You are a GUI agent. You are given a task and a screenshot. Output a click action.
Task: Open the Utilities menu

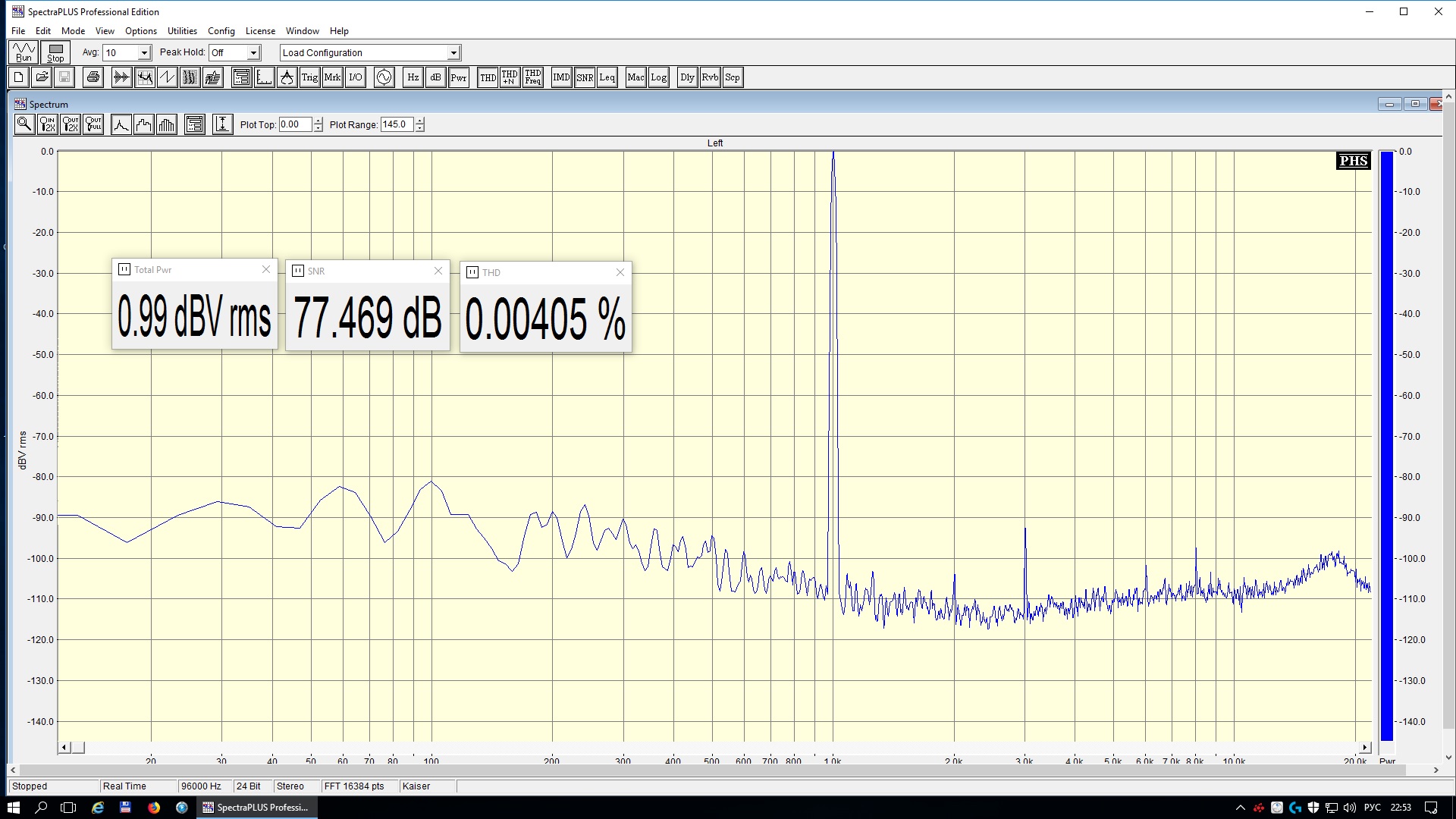pyautogui.click(x=182, y=31)
